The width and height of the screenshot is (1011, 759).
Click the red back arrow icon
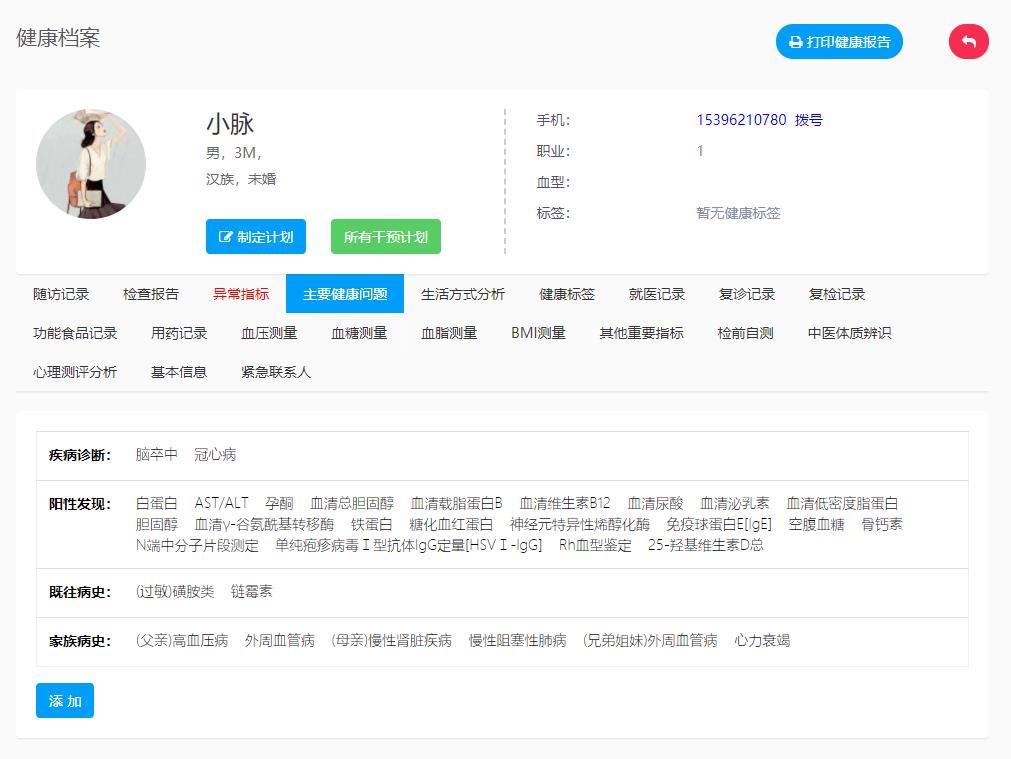coord(968,42)
